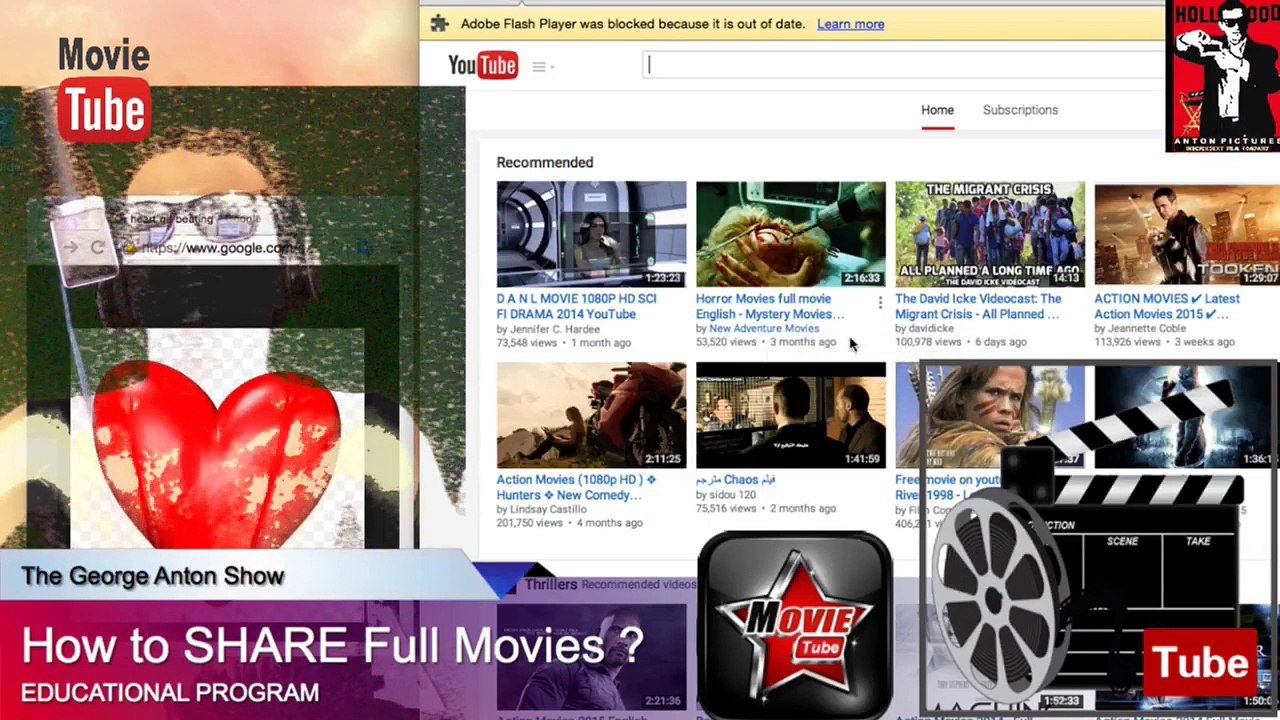The width and height of the screenshot is (1280, 720).
Task: Click the plugin puzzle-piece icon in the Flash warning bar
Action: coord(439,24)
